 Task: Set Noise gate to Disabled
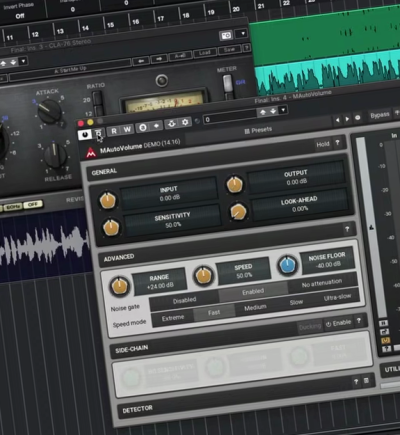point(184,300)
